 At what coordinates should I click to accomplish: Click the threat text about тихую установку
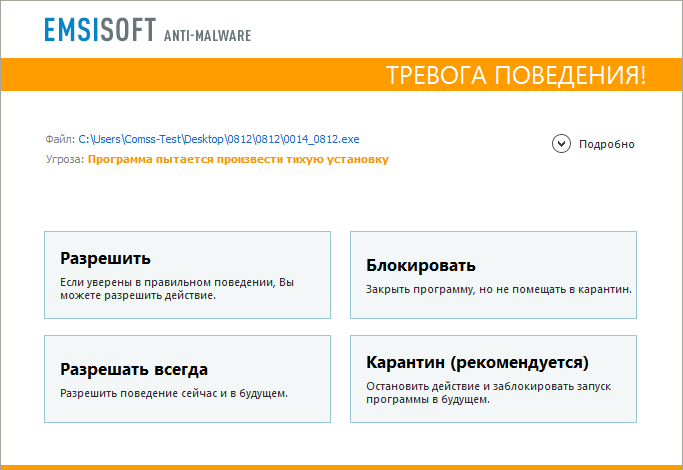coord(238,159)
